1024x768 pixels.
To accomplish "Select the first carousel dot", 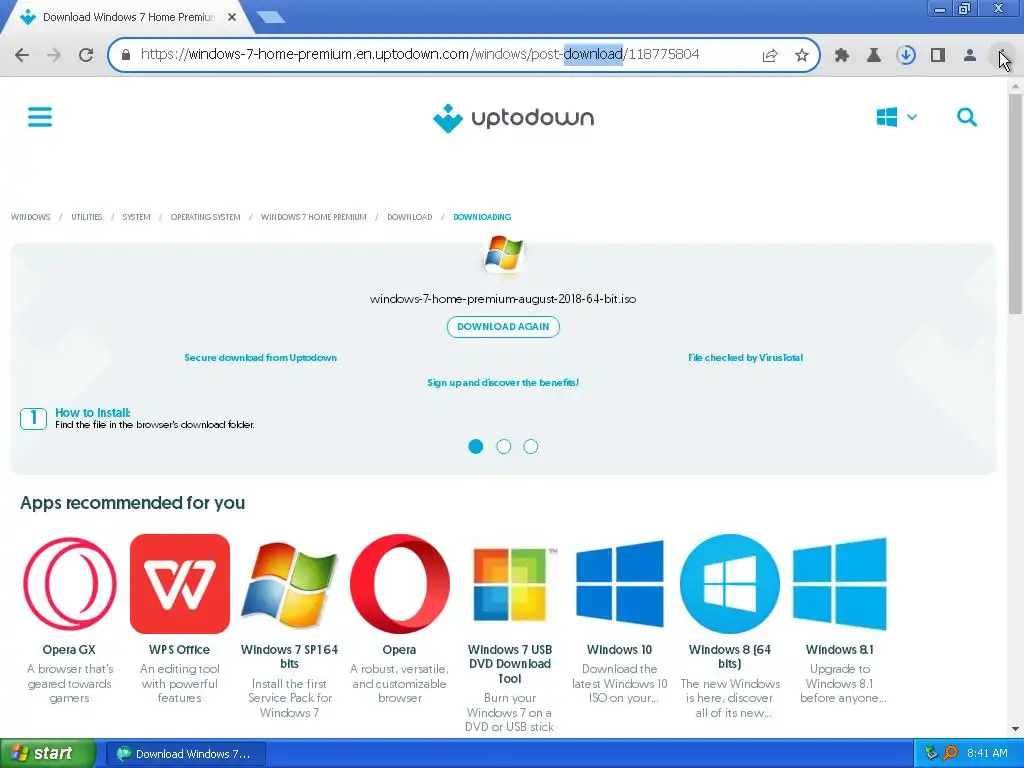I will (x=476, y=447).
